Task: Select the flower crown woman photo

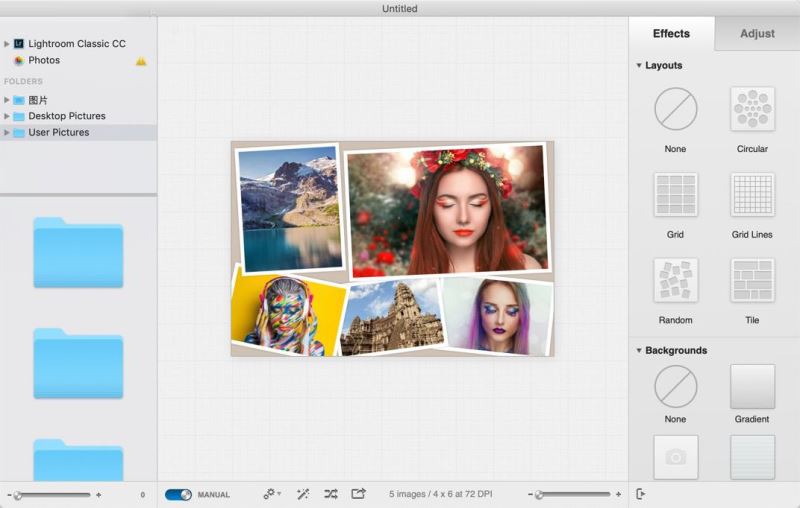Action: [x=448, y=210]
